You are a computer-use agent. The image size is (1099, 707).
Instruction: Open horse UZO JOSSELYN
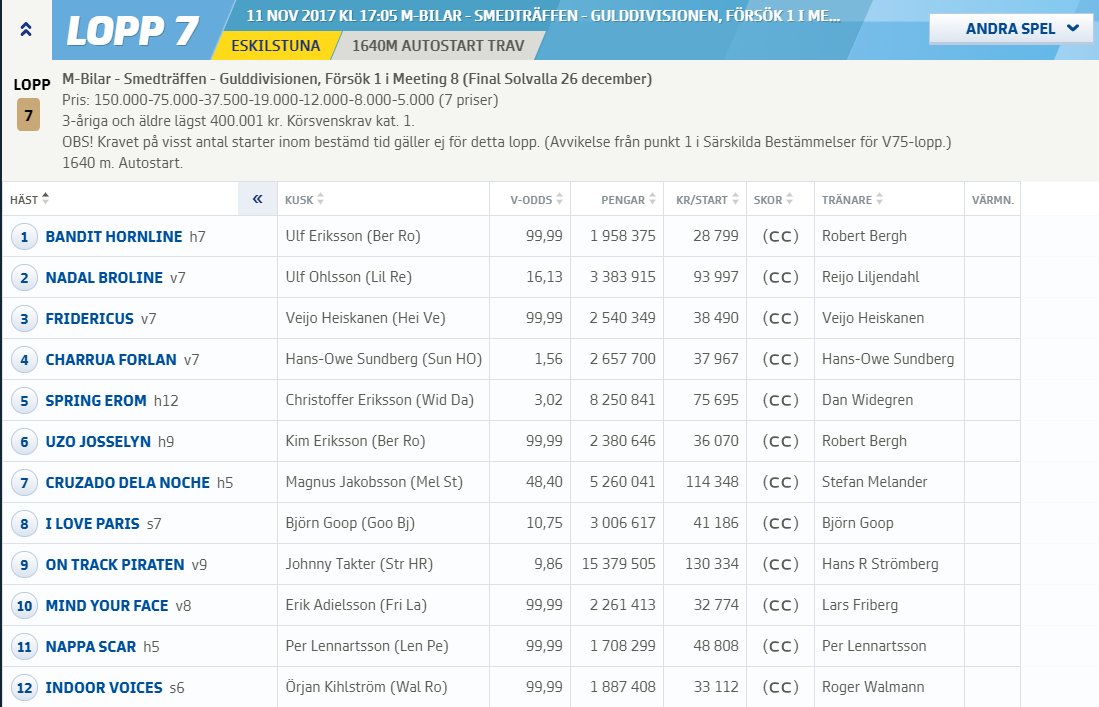point(98,442)
